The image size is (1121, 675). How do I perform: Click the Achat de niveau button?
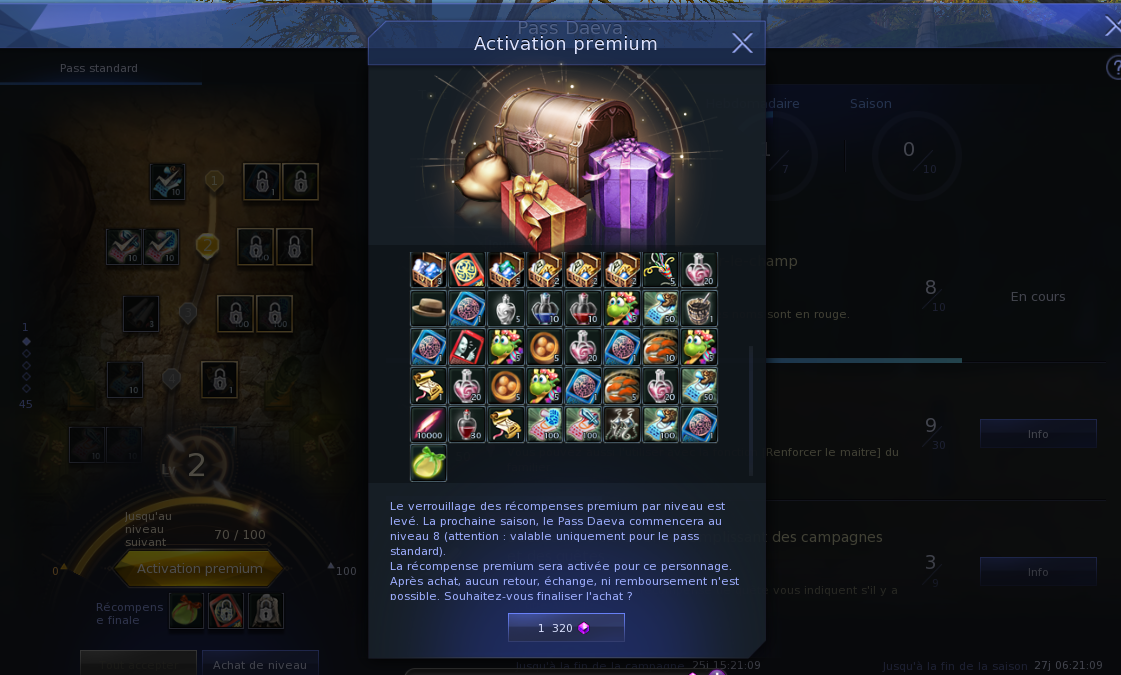(260, 664)
